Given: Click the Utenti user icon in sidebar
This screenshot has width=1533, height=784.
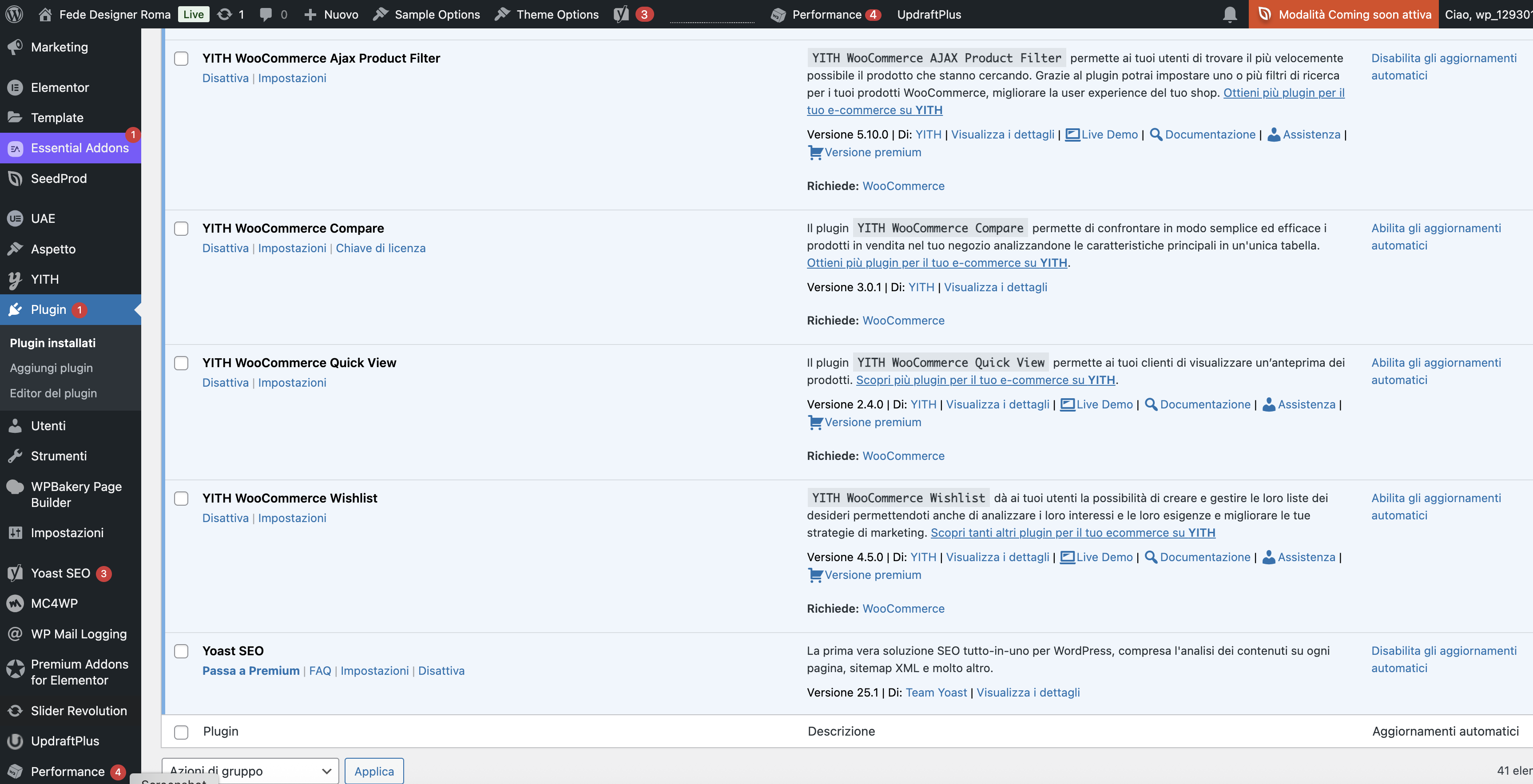Looking at the screenshot, I should [x=16, y=425].
